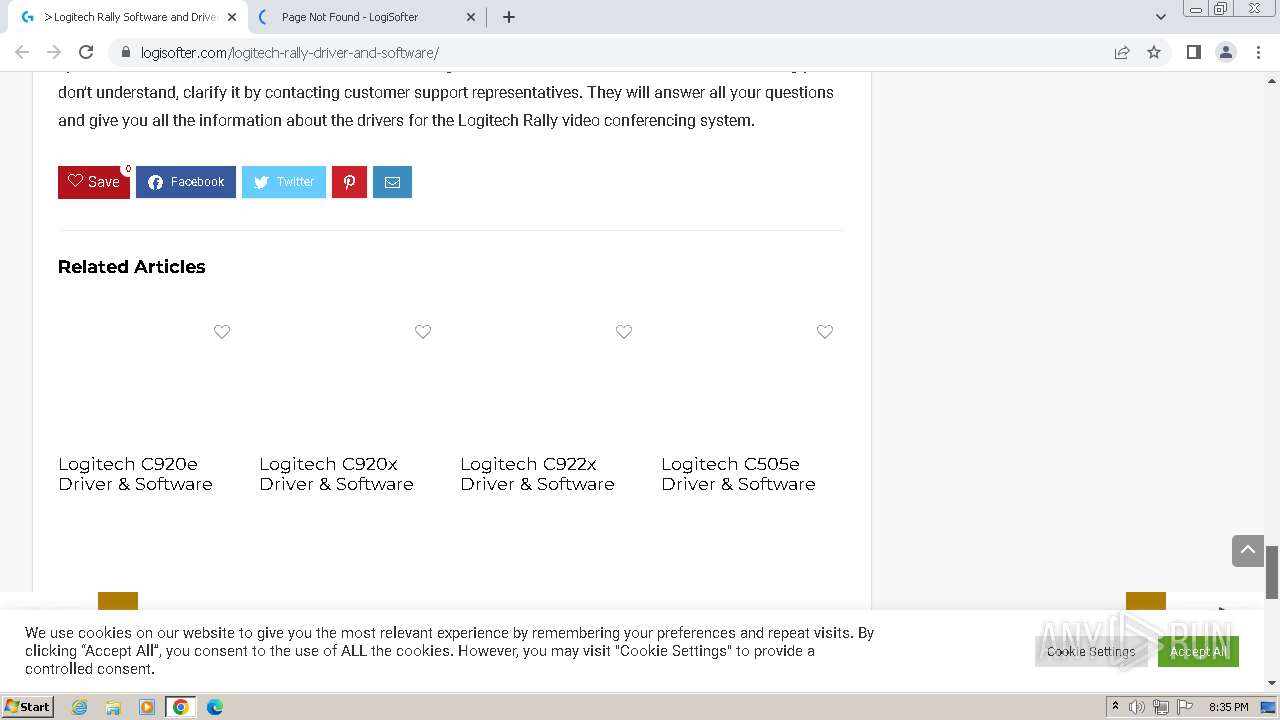Open network tray icon
The height and width of the screenshot is (720, 1280).
[x=1161, y=707]
